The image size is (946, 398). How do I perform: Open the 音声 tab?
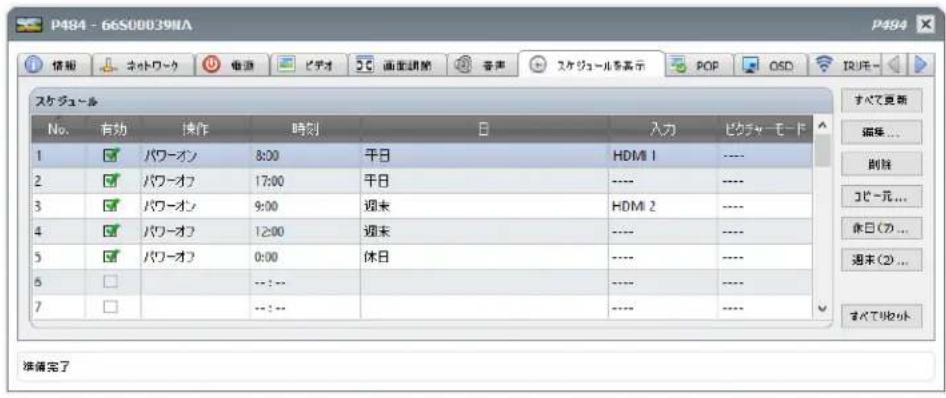483,65
